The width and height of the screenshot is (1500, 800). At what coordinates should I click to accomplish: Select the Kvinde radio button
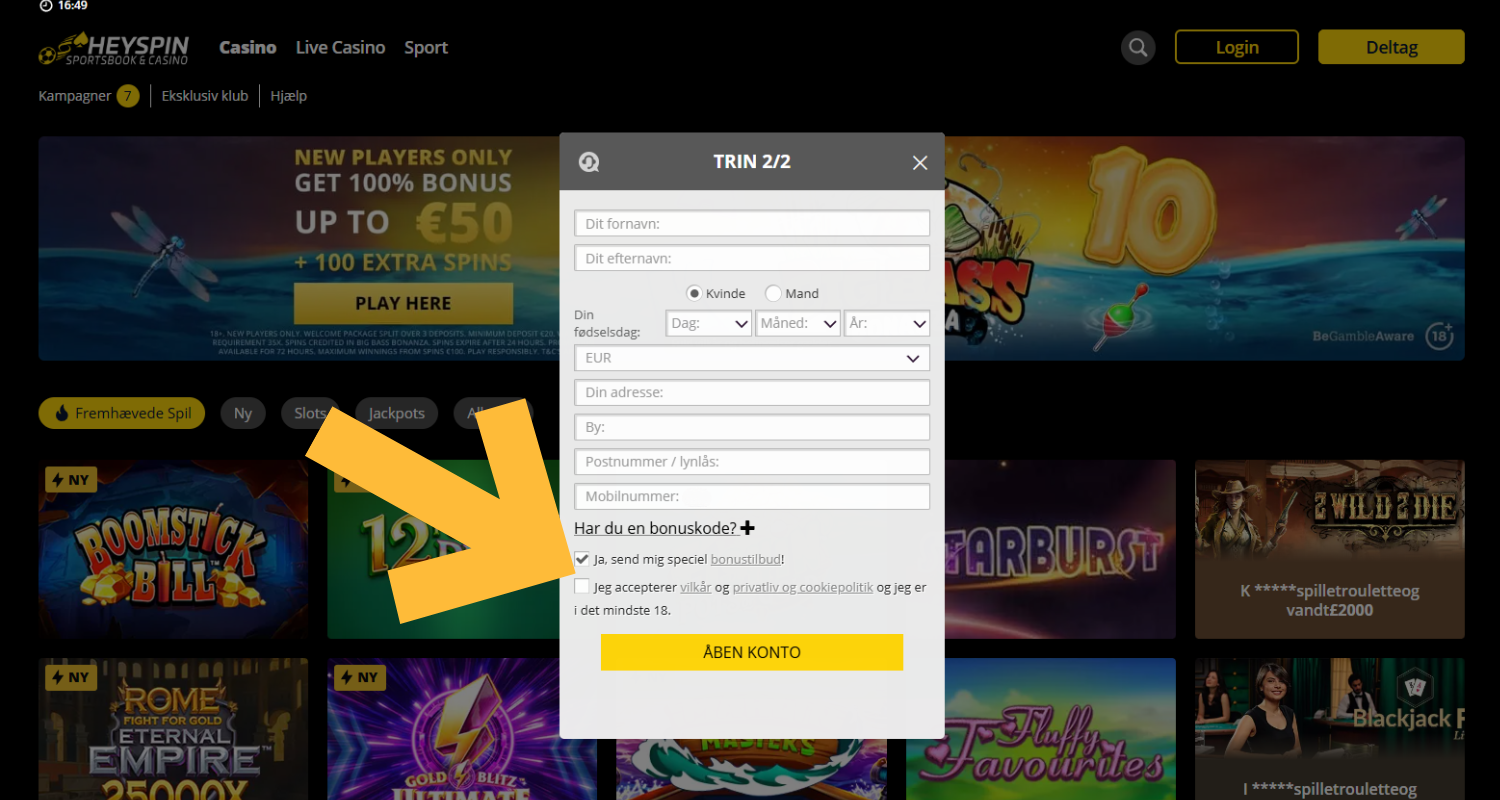694,293
